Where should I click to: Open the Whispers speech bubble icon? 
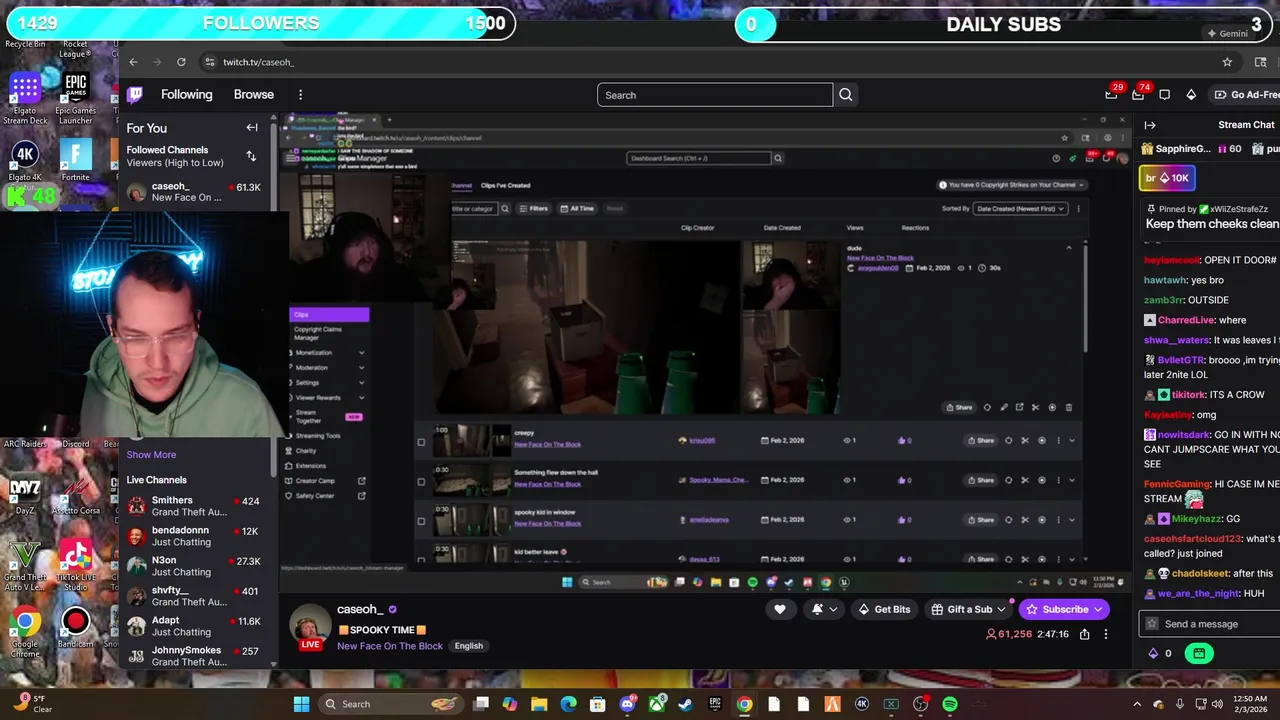pos(1164,95)
